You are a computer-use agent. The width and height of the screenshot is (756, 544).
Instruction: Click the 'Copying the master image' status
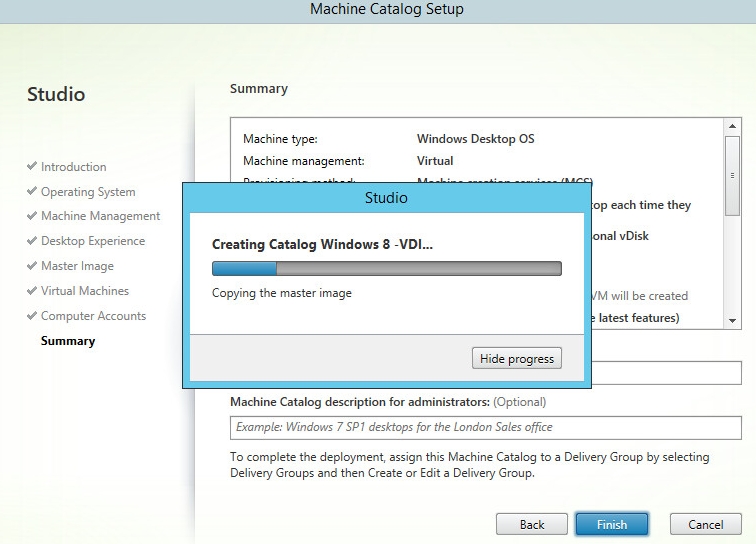pos(282,293)
